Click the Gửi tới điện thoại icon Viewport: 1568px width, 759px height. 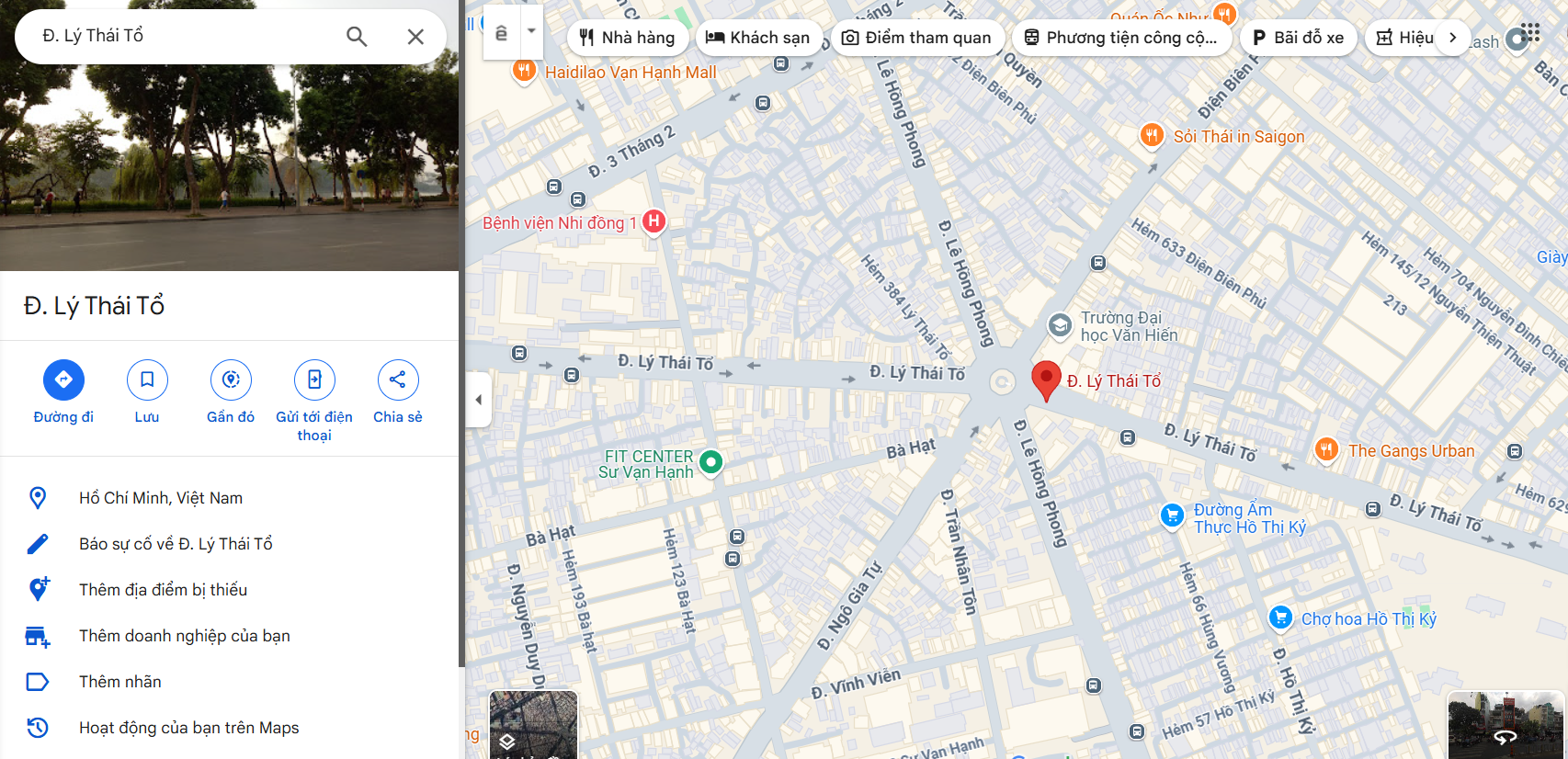[314, 379]
